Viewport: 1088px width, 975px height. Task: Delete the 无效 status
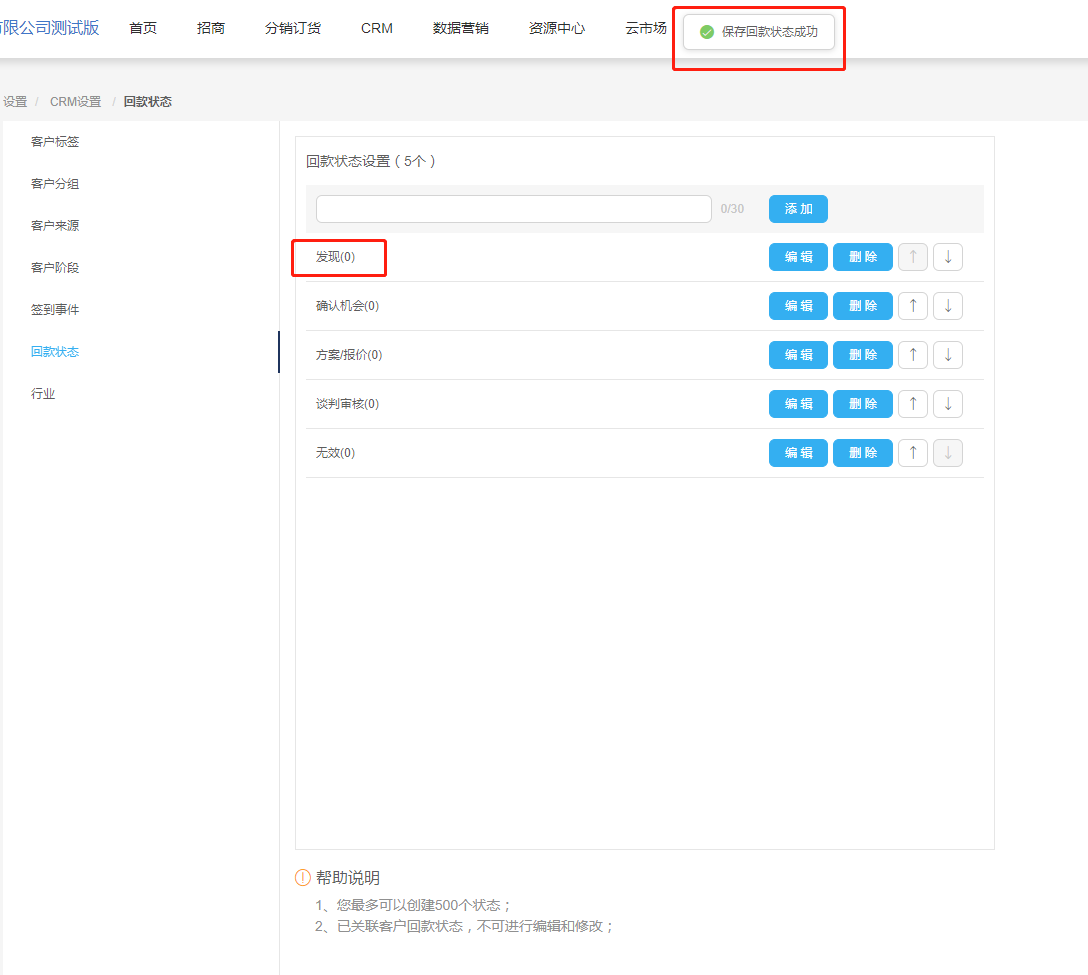[862, 453]
